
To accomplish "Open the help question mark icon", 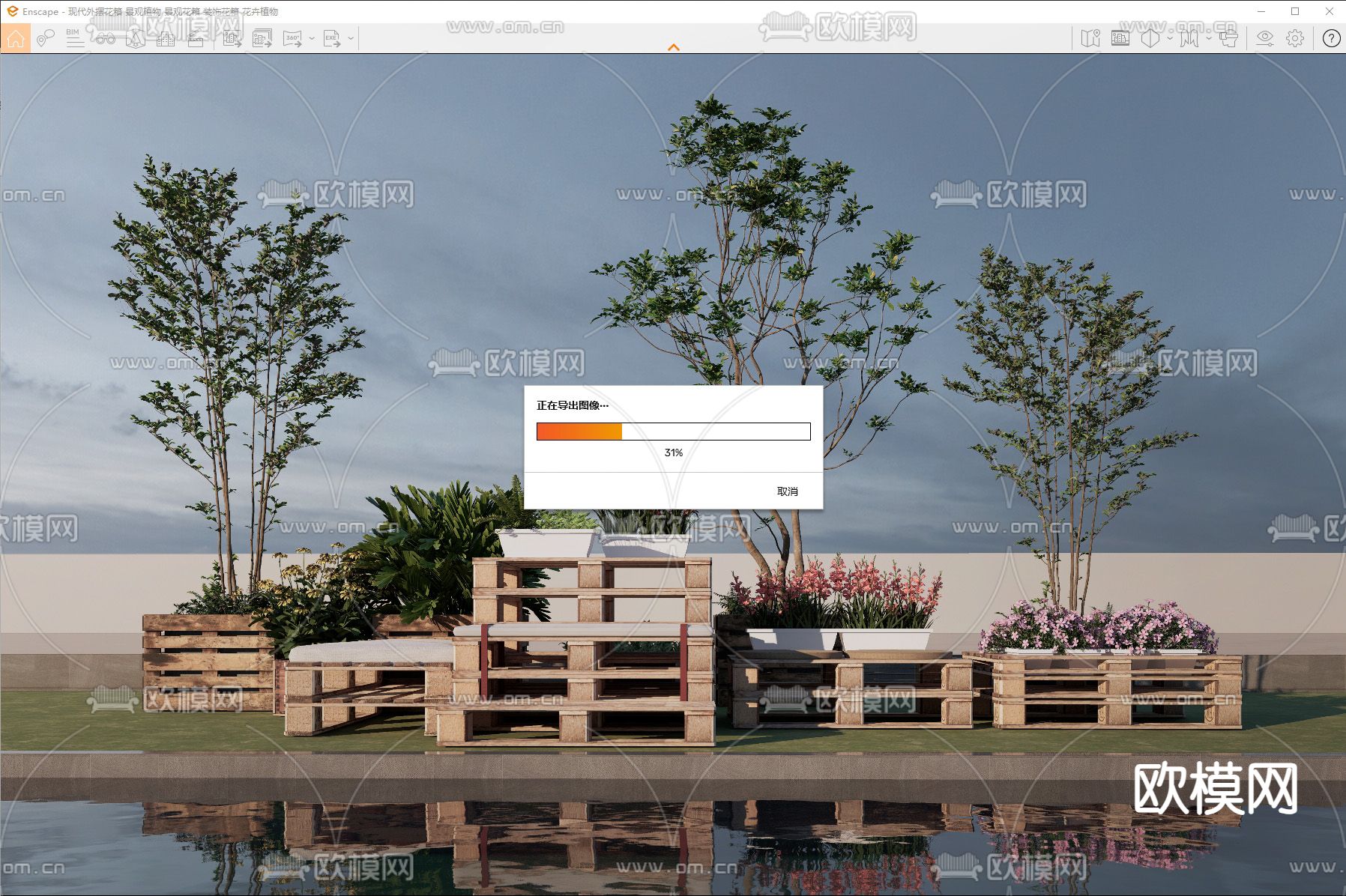I will tap(1331, 38).
